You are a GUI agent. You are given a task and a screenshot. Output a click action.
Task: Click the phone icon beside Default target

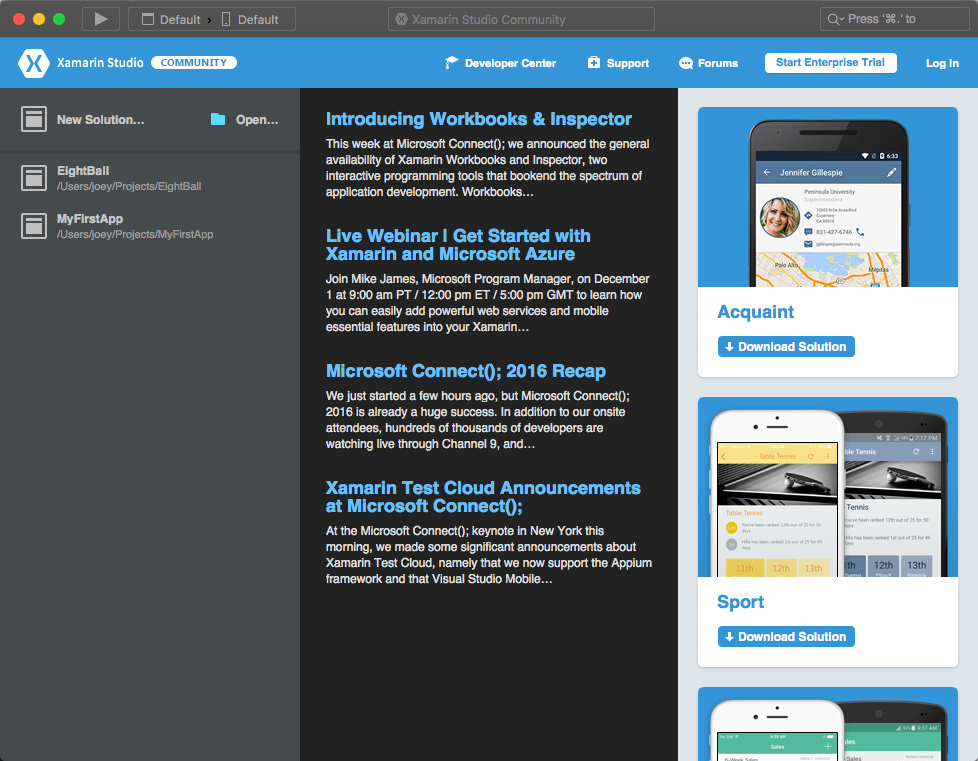click(226, 19)
